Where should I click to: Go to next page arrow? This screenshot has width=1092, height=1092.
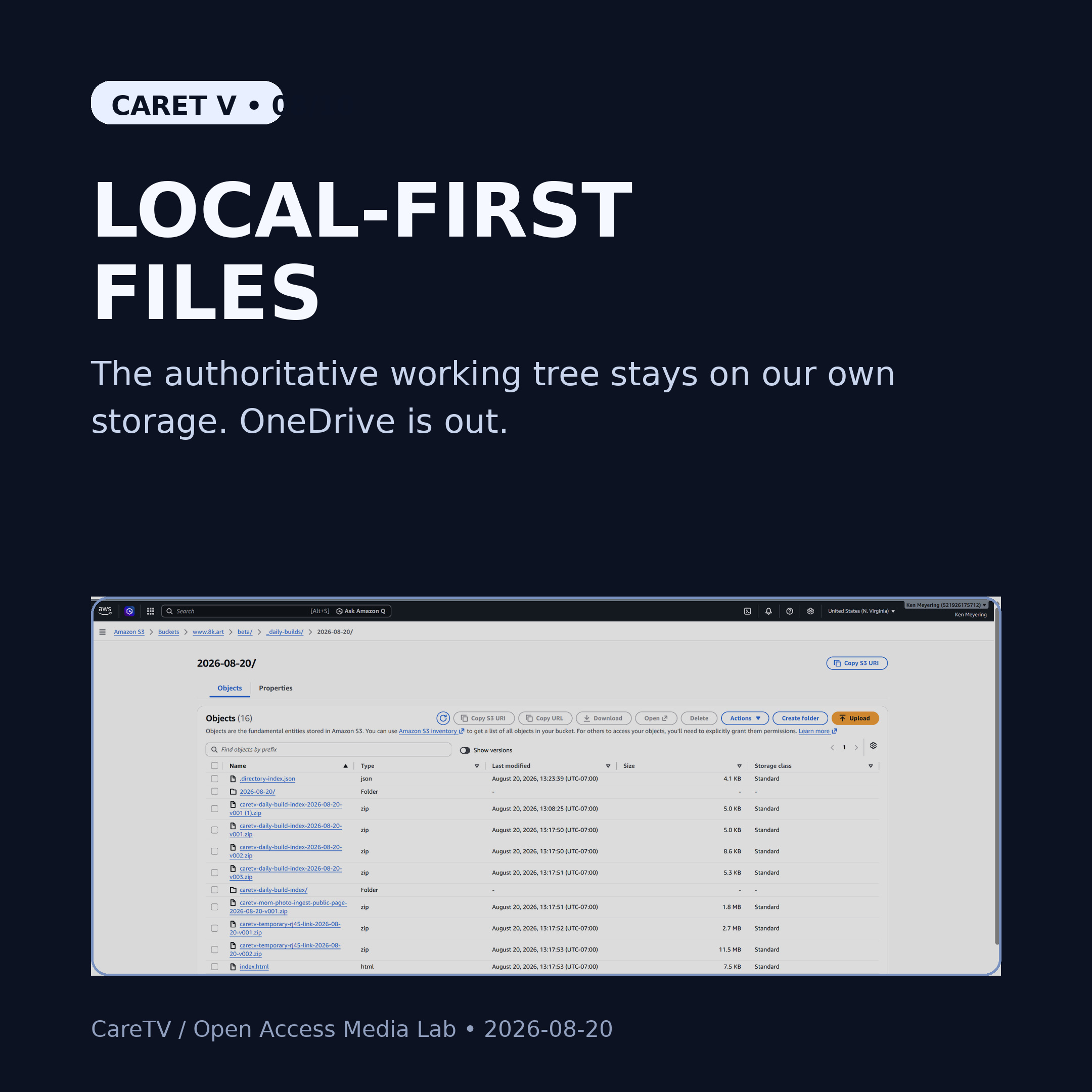tap(856, 748)
